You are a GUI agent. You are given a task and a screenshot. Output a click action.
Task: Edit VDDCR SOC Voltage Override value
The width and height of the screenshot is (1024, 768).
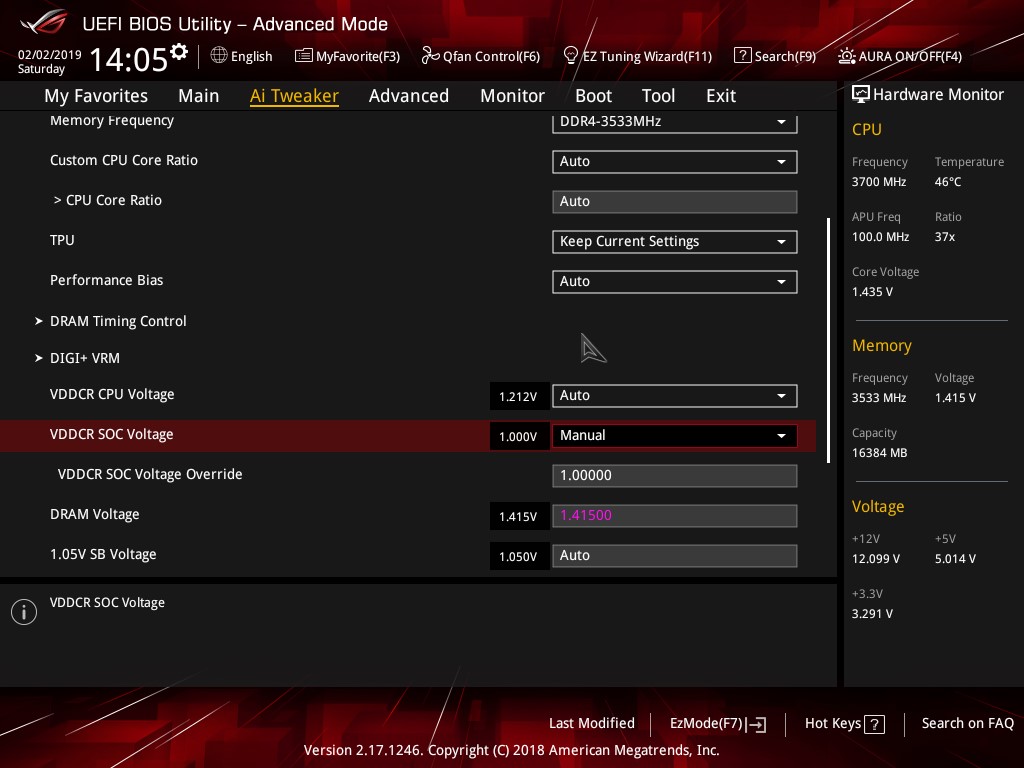pyautogui.click(x=675, y=475)
